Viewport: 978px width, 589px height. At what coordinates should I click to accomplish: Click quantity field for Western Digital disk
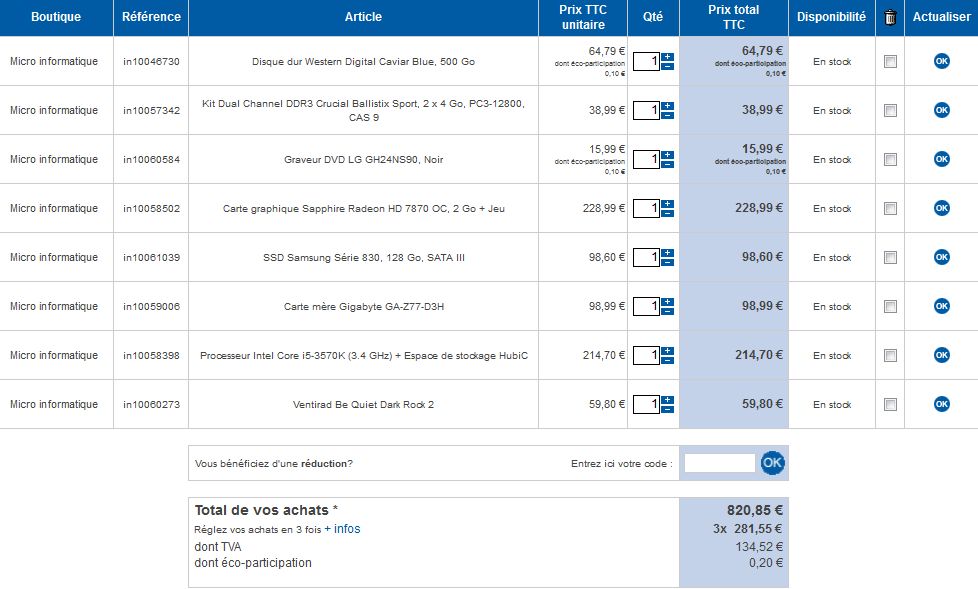click(647, 61)
